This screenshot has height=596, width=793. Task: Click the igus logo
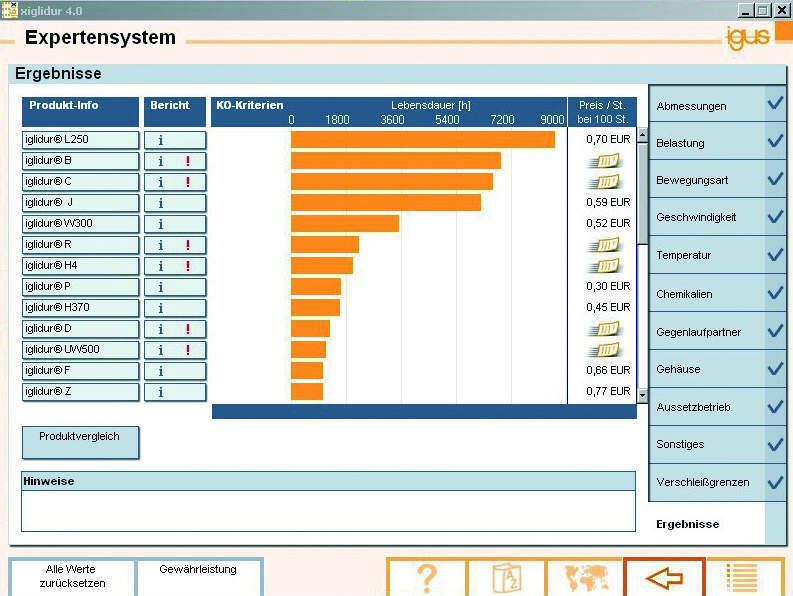tap(748, 37)
